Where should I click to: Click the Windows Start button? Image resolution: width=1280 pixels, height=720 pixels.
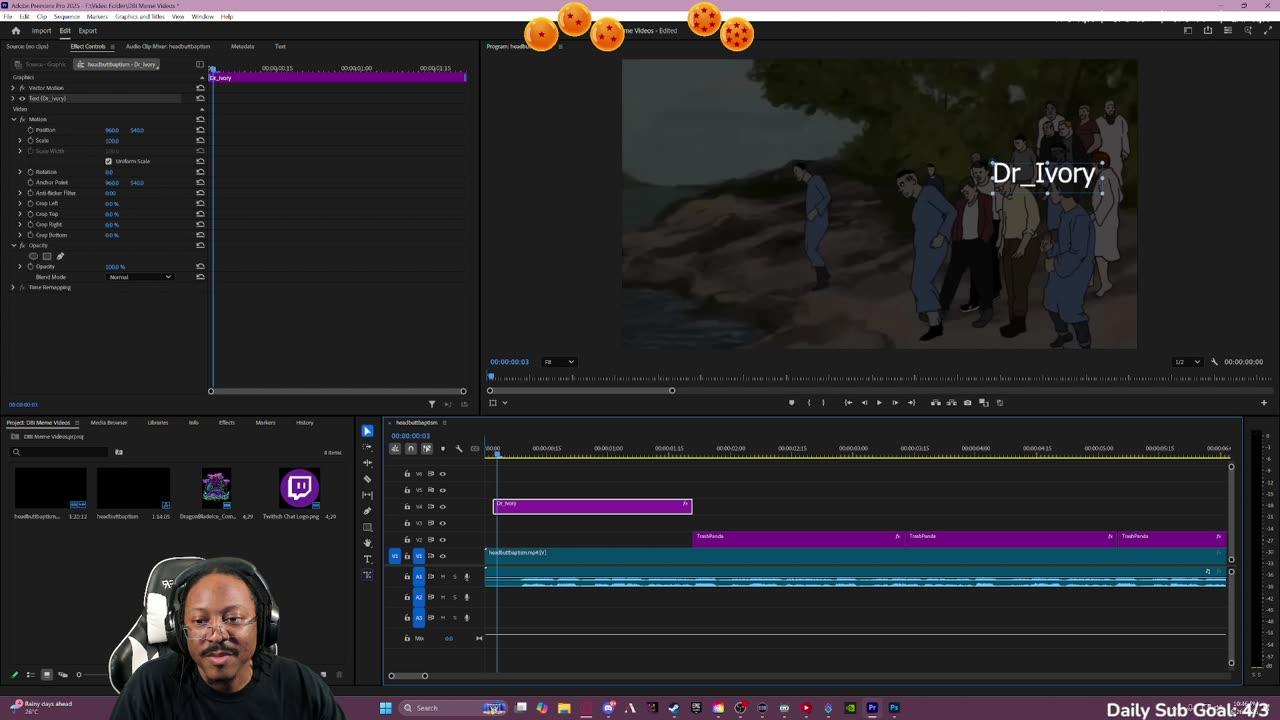tap(385, 708)
